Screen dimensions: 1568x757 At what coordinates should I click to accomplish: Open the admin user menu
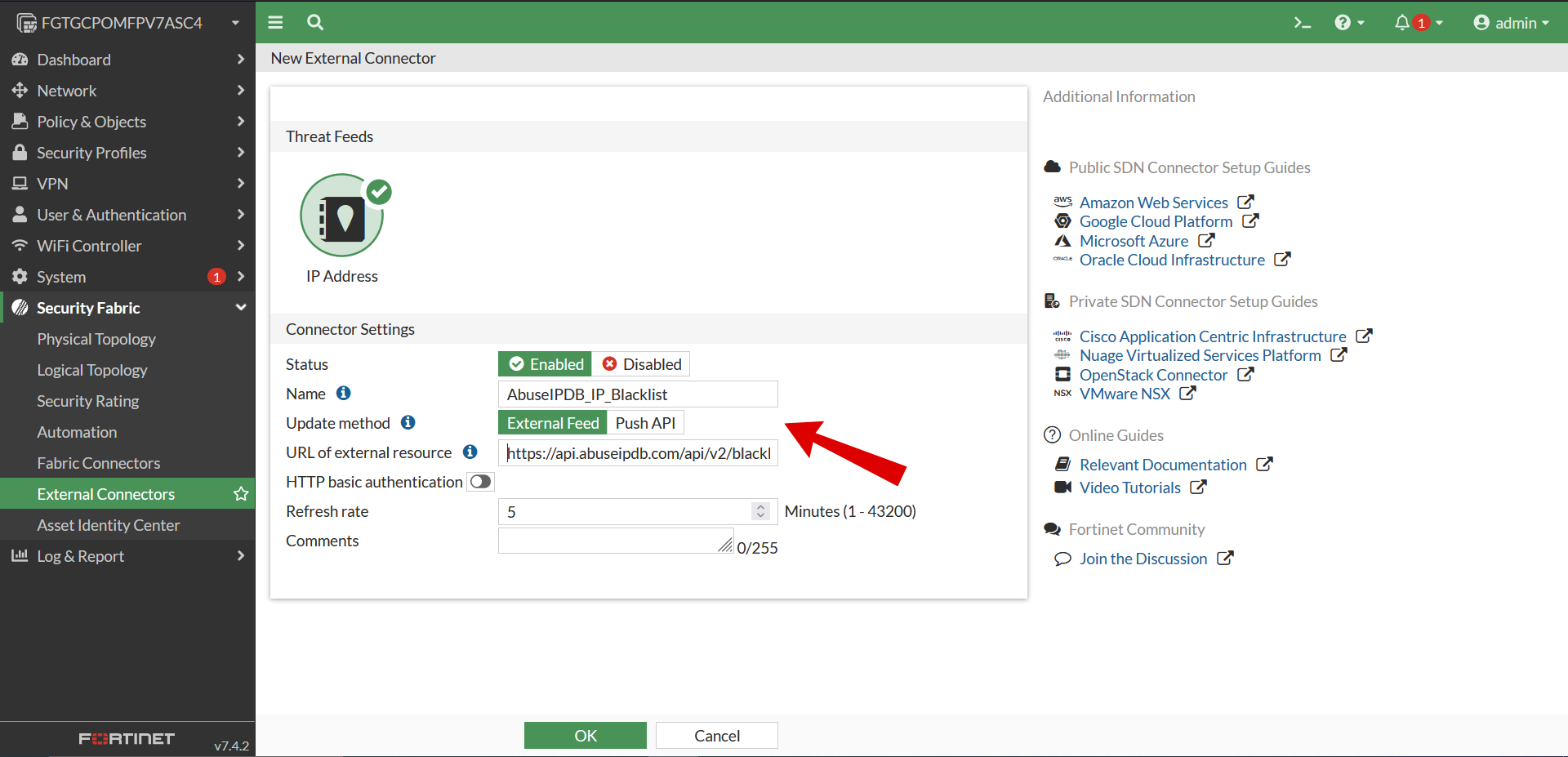pos(1512,23)
